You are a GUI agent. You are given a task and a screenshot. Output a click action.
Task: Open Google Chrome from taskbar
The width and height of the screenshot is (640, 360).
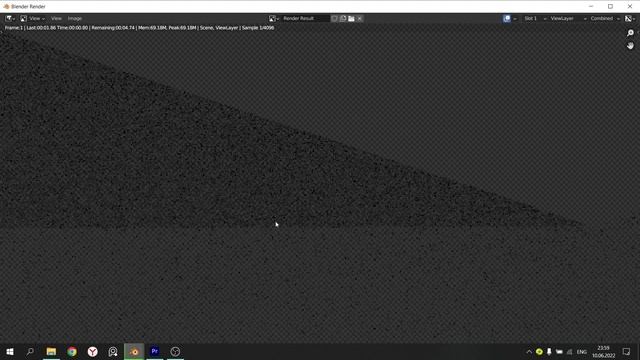pos(72,351)
